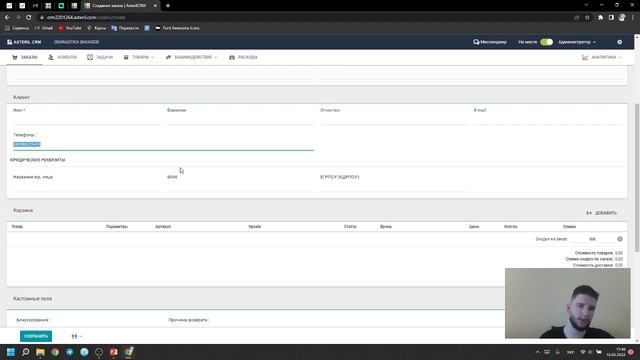Close the AsterilCRM browser tab
This screenshot has height=360, width=640.
pyautogui.click(x=155, y=6)
